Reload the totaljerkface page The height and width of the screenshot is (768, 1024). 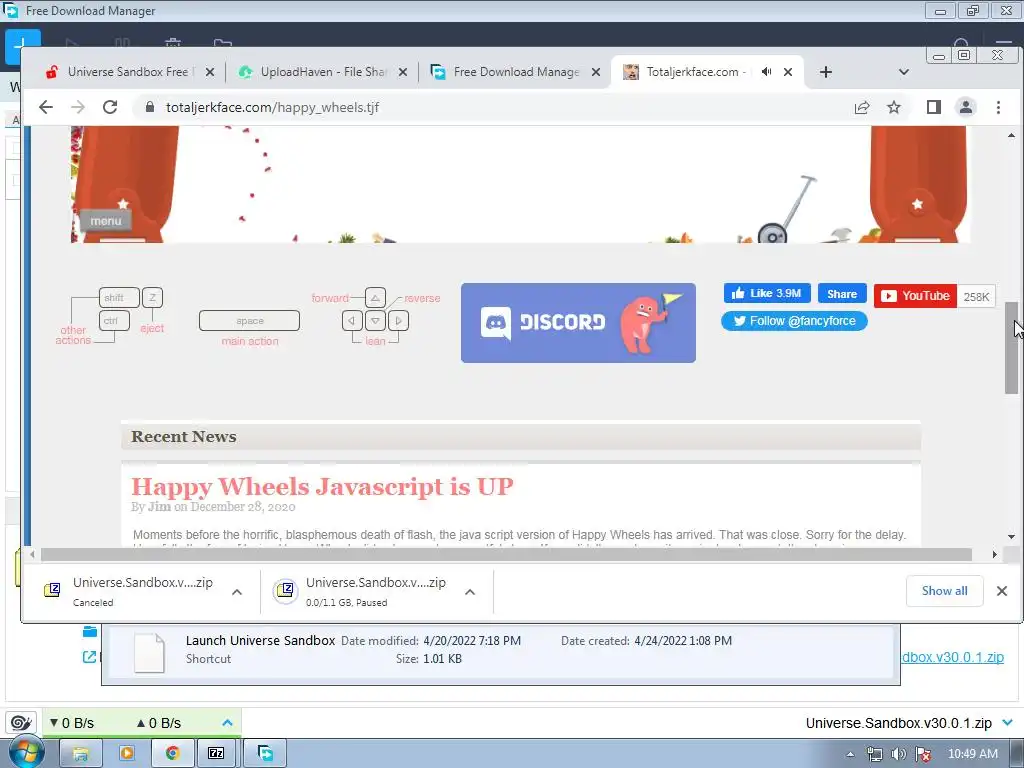(x=110, y=107)
